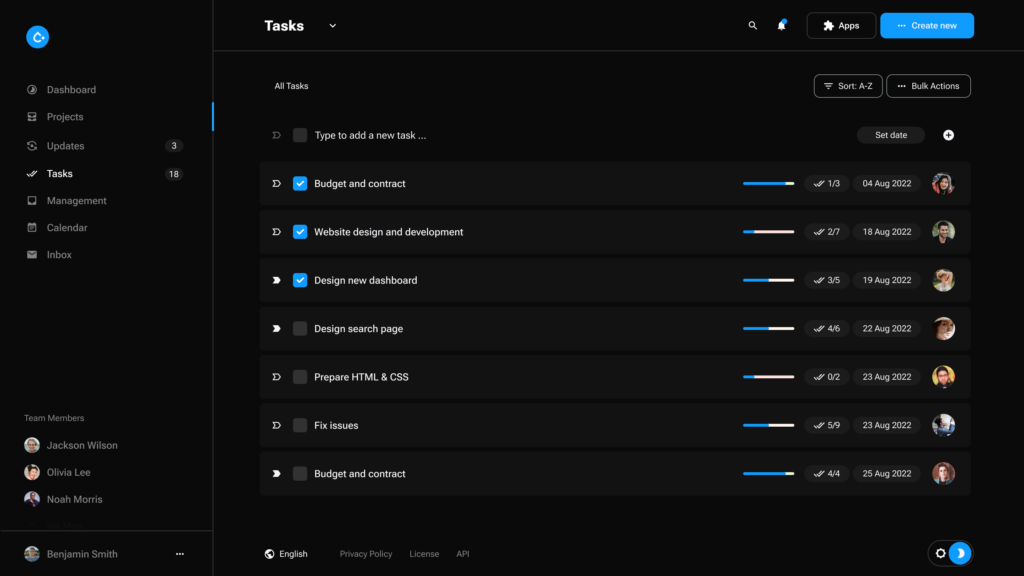The image size is (1024, 576).
Task: Expand the English language selector
Action: pyautogui.click(x=286, y=553)
